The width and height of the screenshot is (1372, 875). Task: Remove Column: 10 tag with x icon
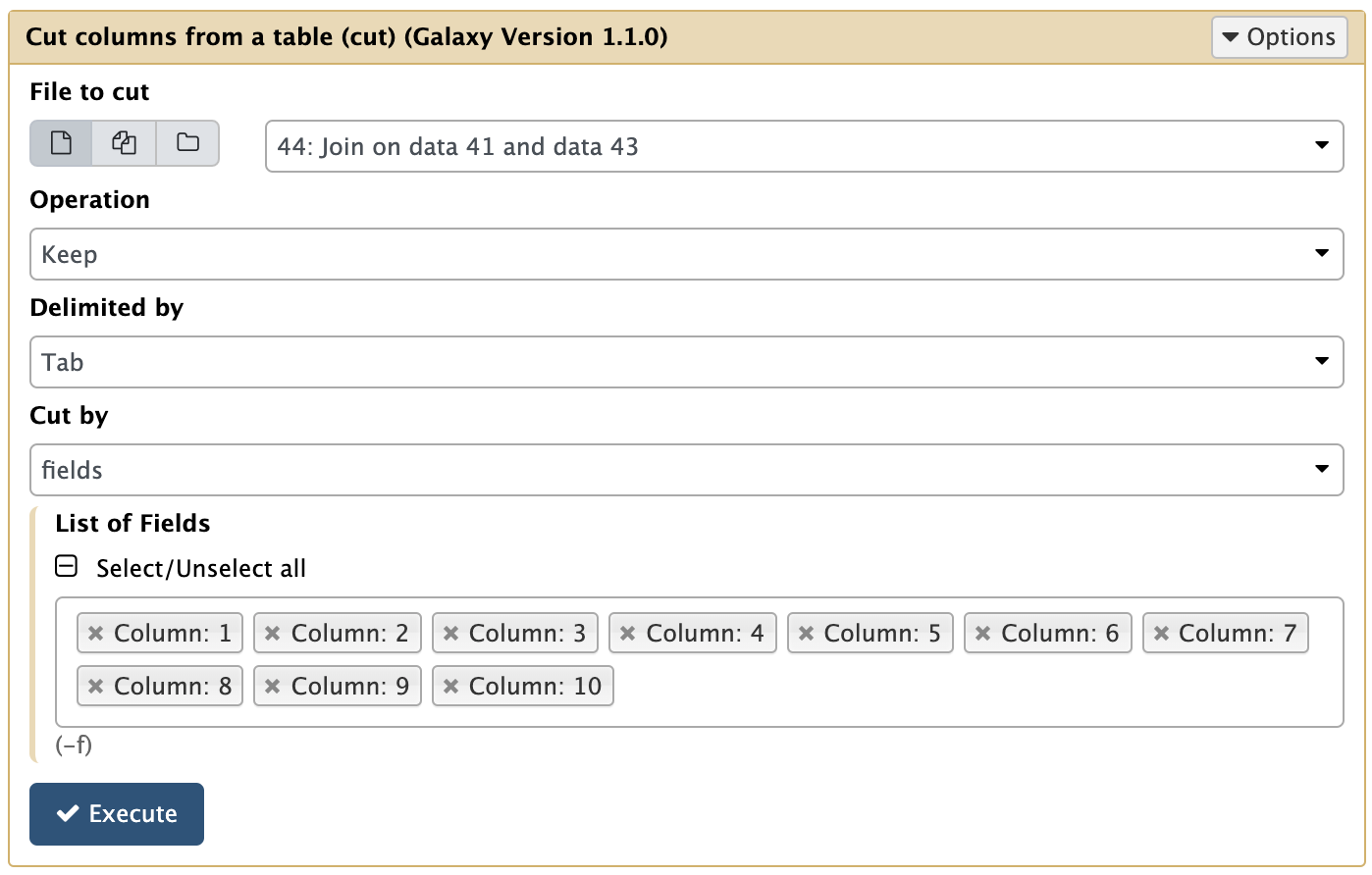click(451, 687)
